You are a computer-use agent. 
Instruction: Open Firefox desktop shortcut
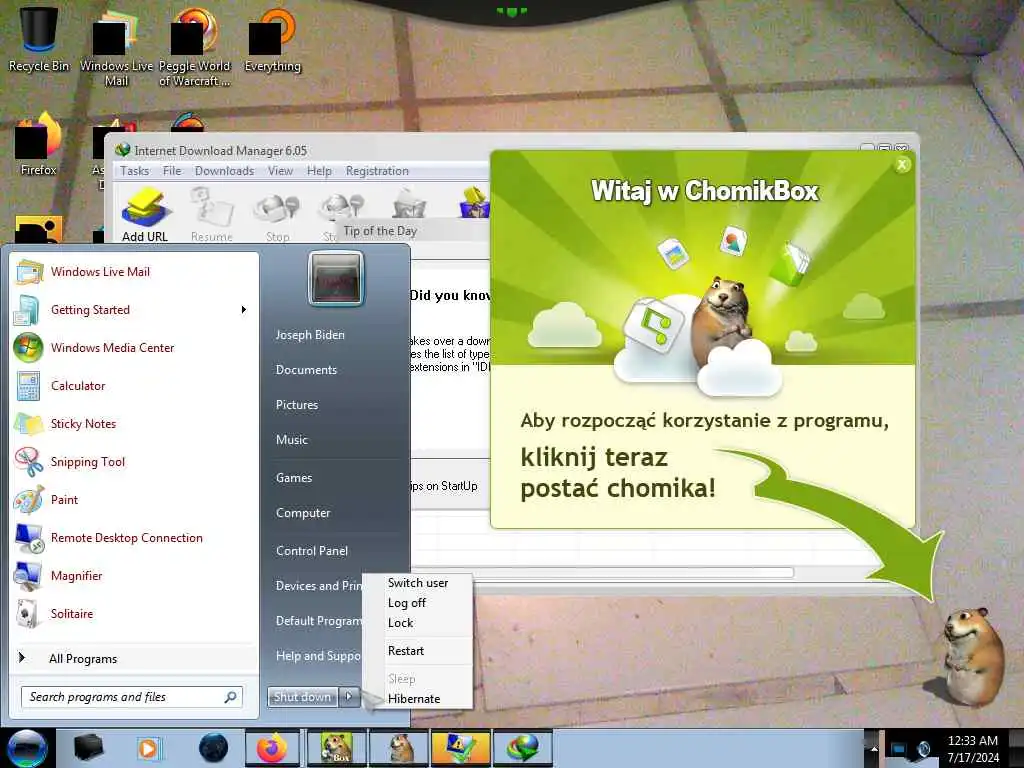pos(39,145)
